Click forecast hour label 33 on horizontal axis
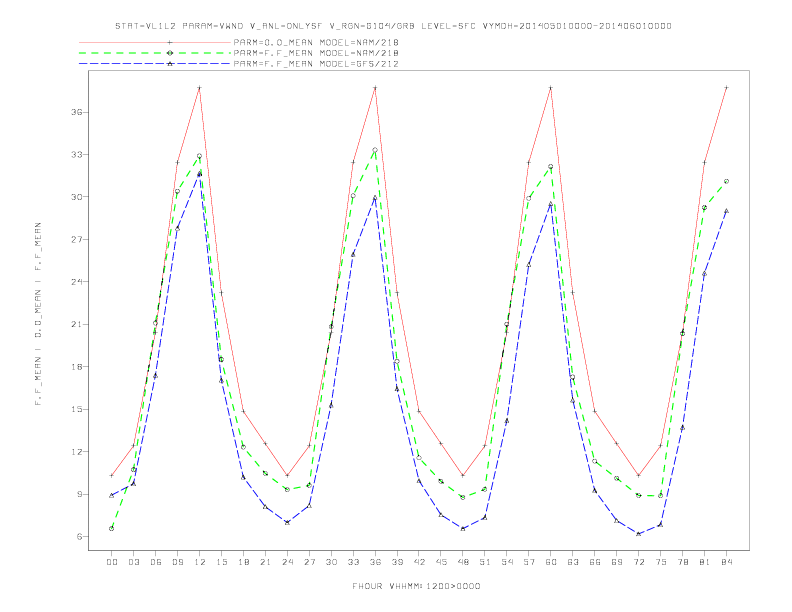 coord(353,562)
